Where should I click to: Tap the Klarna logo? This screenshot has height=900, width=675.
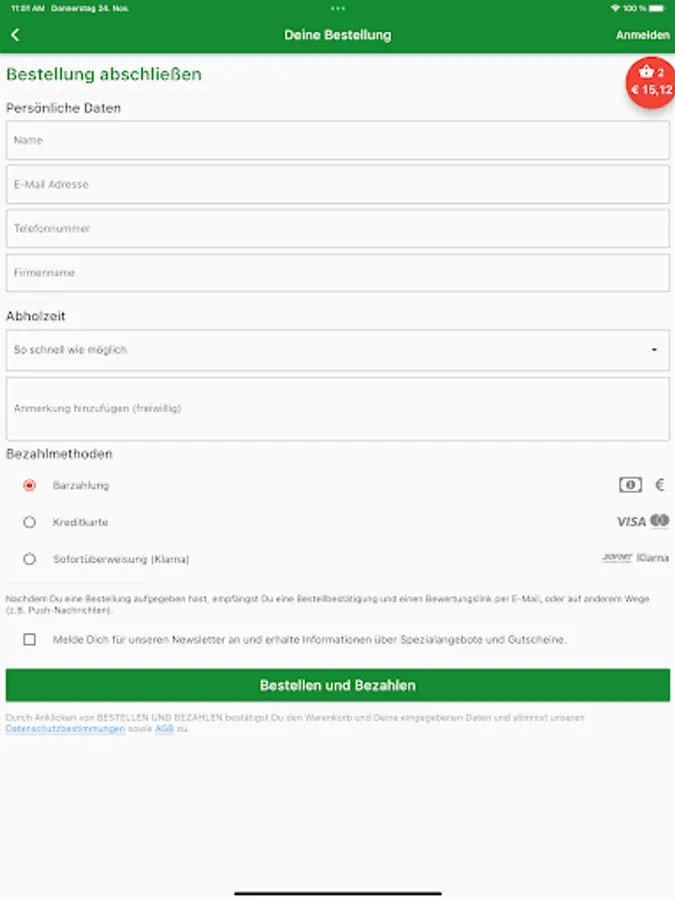(x=653, y=558)
